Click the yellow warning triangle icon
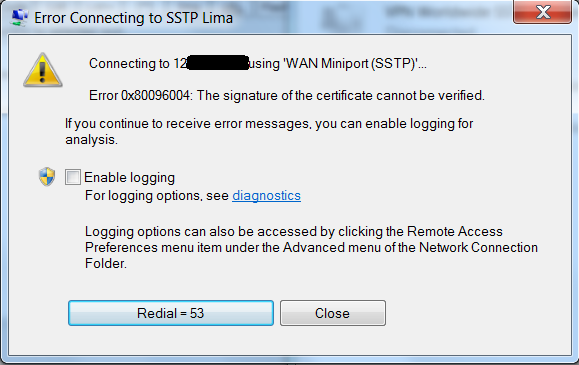 43,70
